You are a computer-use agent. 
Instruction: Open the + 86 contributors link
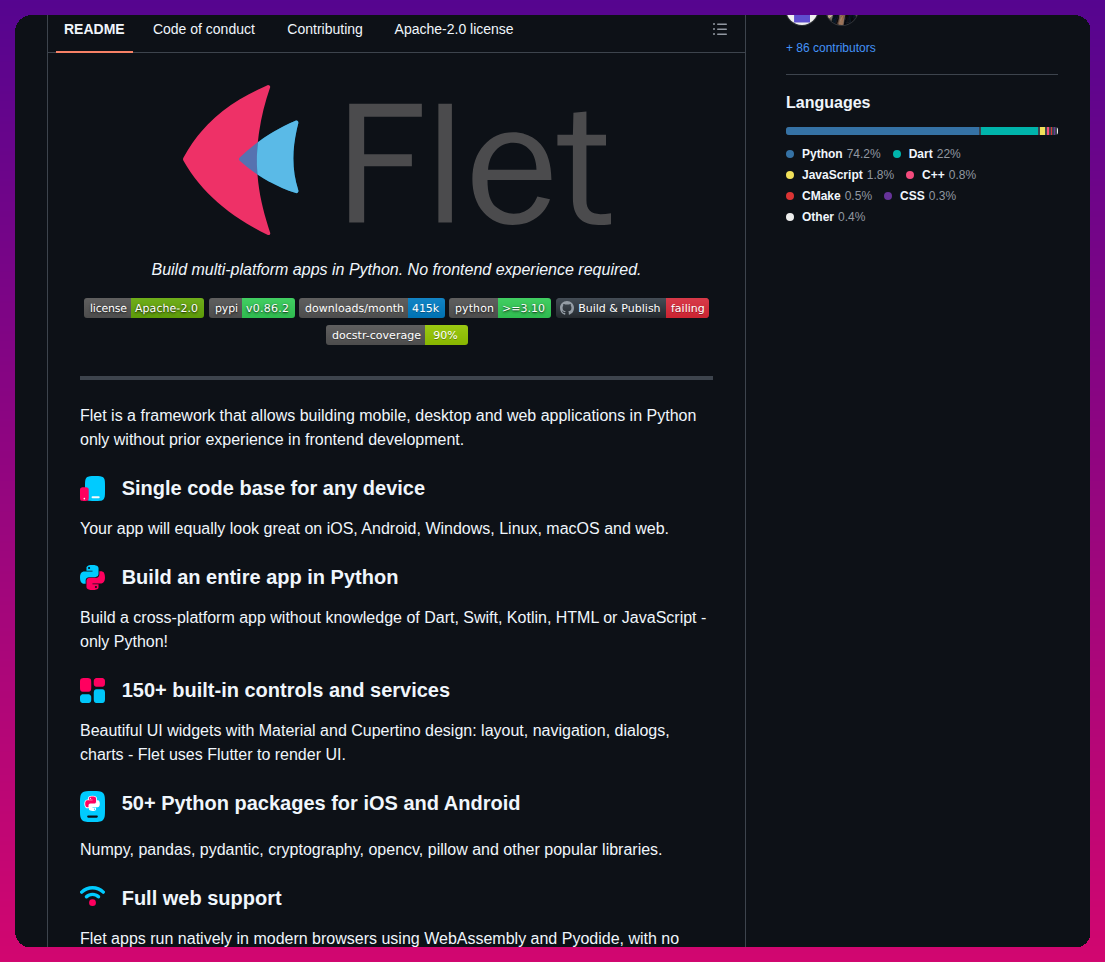click(x=830, y=48)
